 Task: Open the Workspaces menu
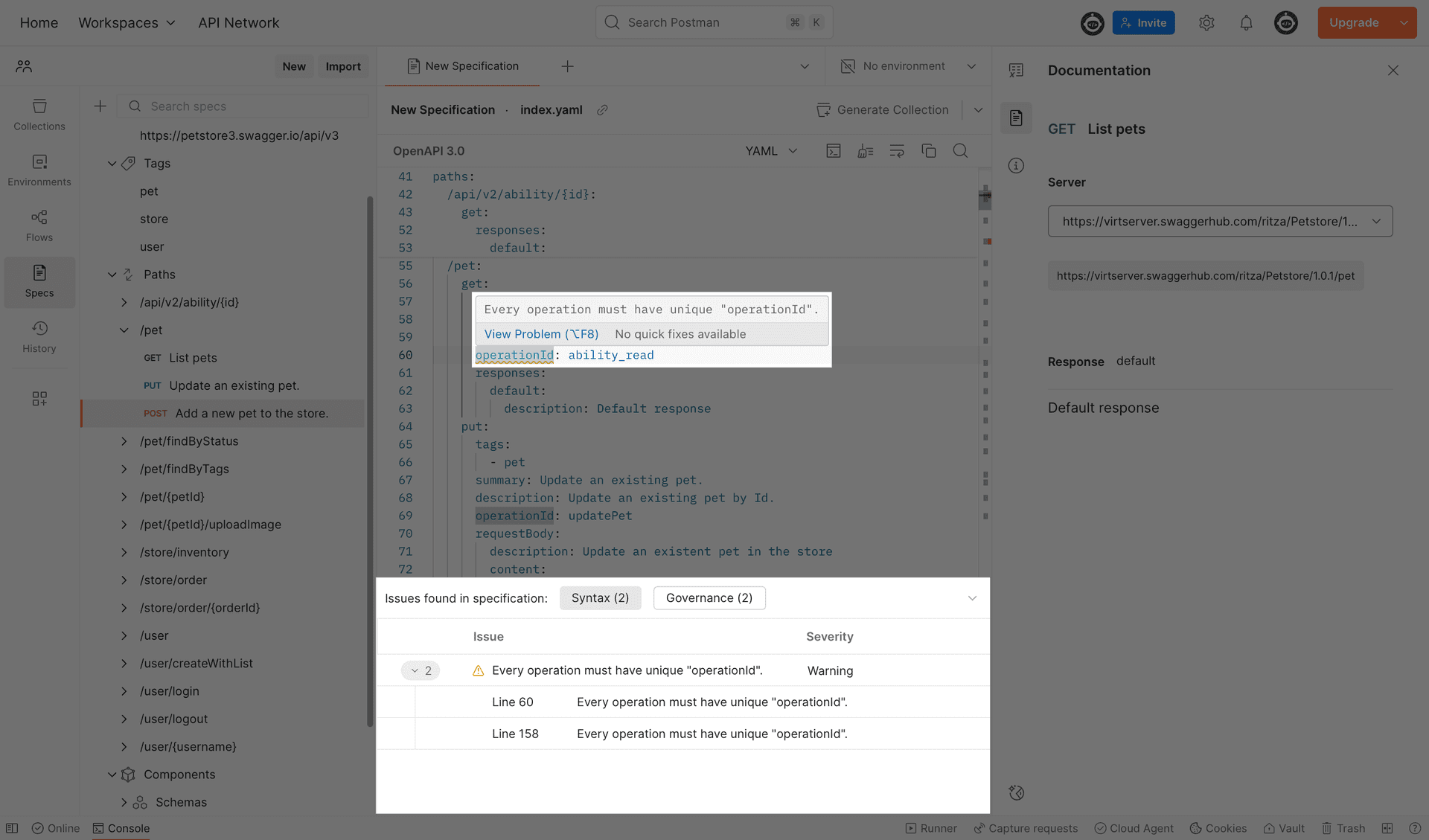pyautogui.click(x=127, y=22)
